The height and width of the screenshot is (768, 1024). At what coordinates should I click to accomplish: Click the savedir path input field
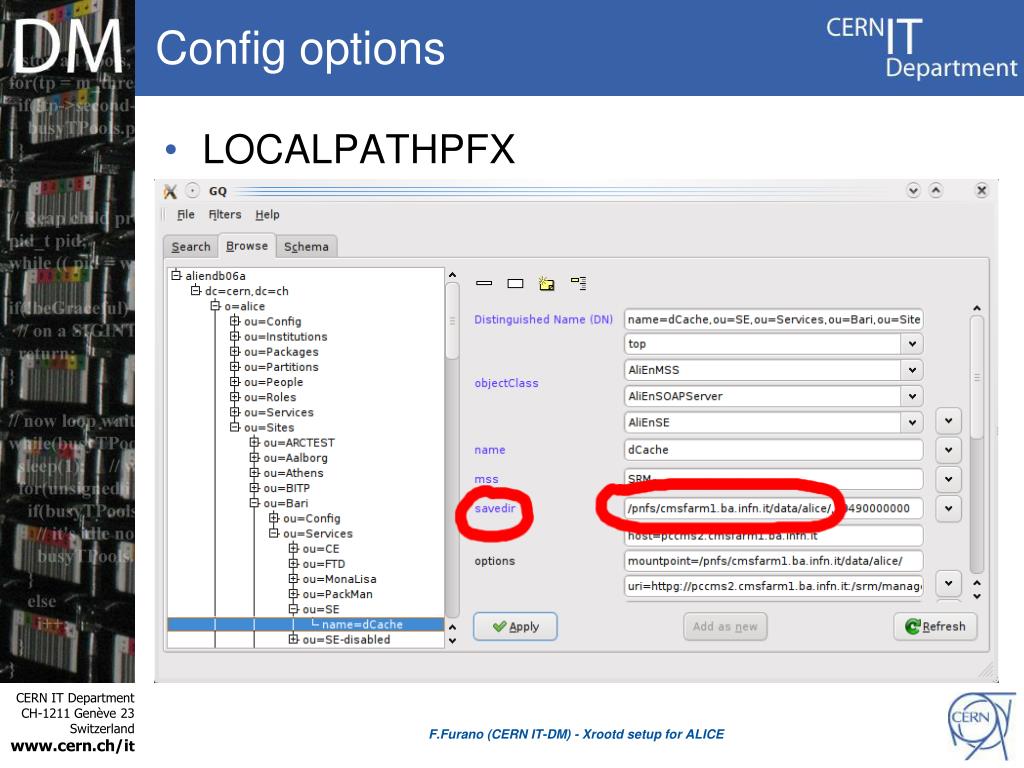point(773,508)
